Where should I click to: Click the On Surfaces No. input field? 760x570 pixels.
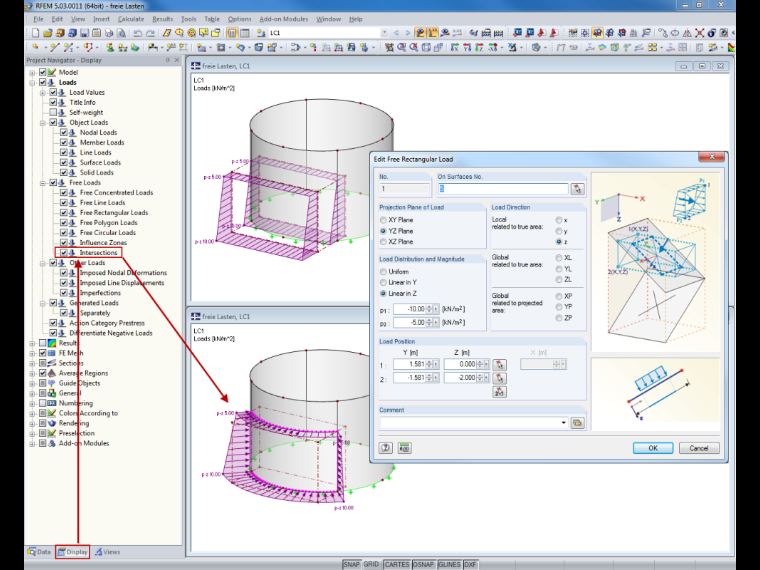(x=503, y=189)
